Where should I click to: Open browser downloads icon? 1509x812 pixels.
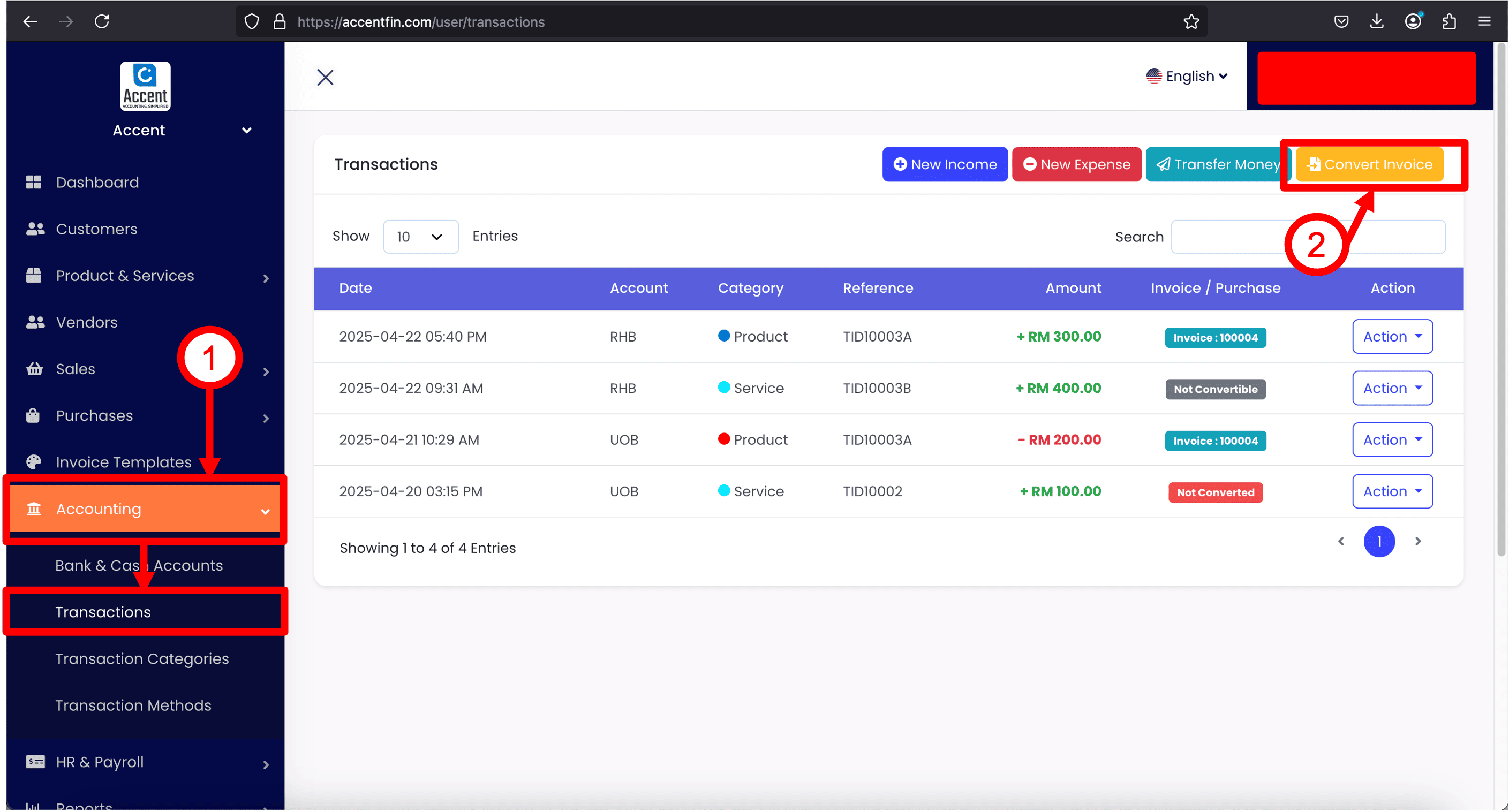click(1377, 22)
